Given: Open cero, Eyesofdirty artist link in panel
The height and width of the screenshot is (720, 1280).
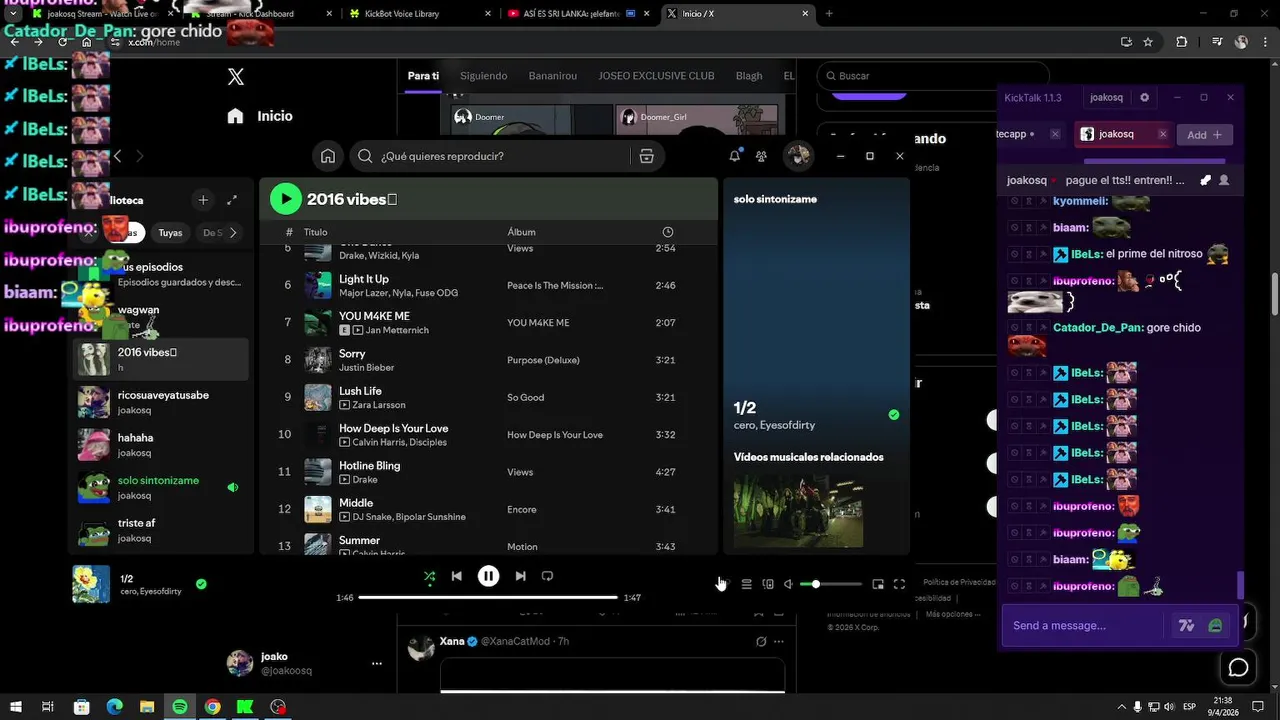Looking at the screenshot, I should 774,425.
